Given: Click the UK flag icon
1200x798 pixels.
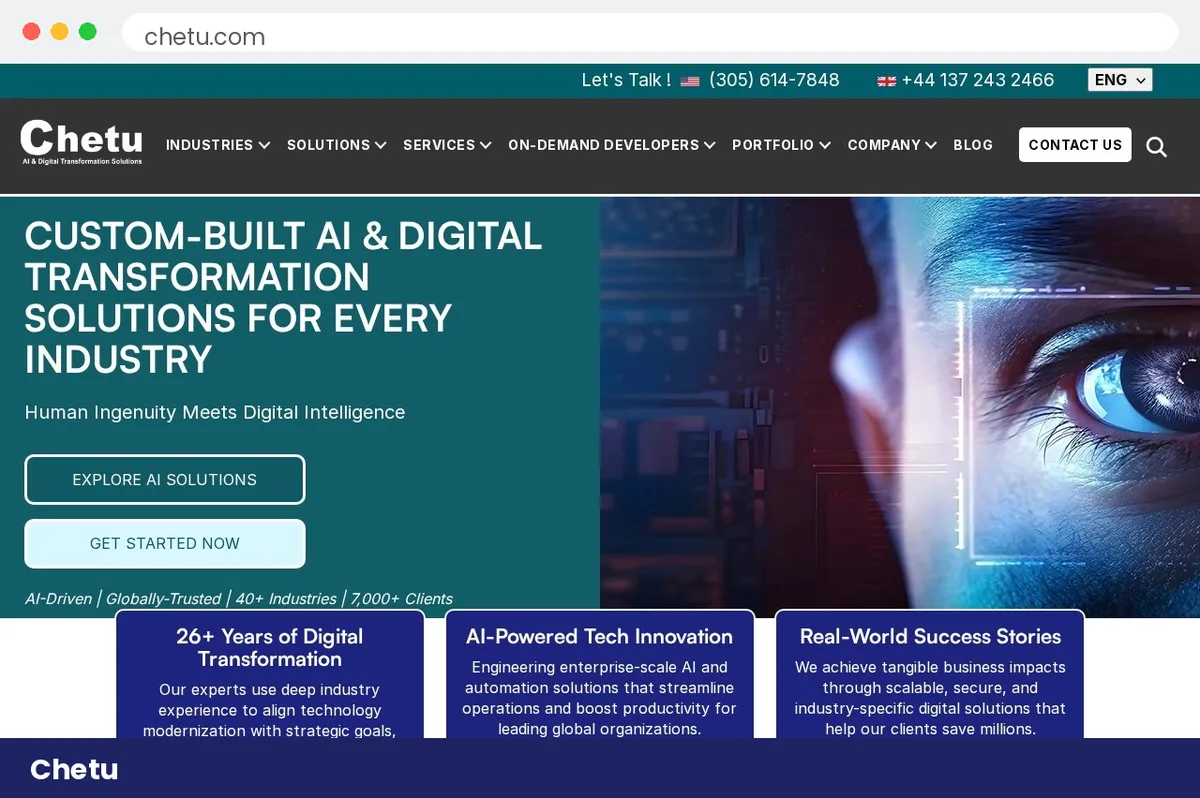Looking at the screenshot, I should pos(886,81).
